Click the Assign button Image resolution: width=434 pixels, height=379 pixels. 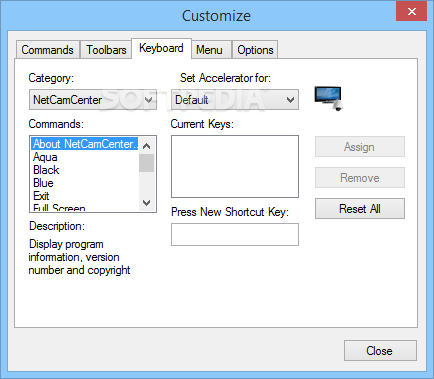point(360,147)
